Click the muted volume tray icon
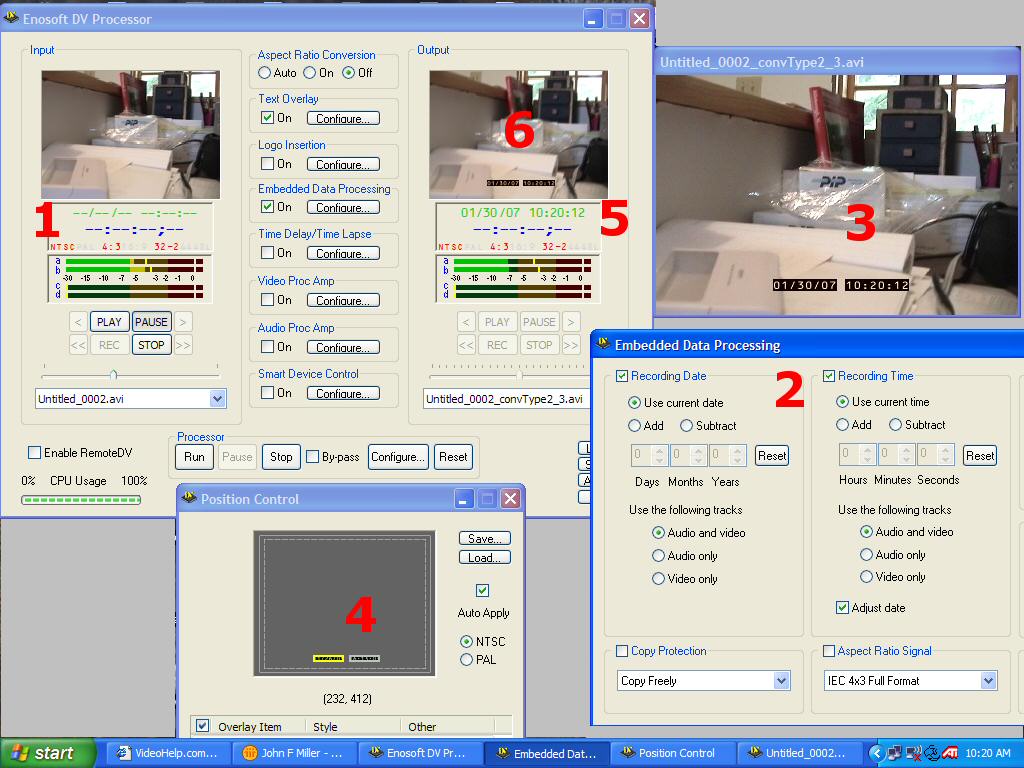Screen dimensions: 1024x768 point(914,753)
